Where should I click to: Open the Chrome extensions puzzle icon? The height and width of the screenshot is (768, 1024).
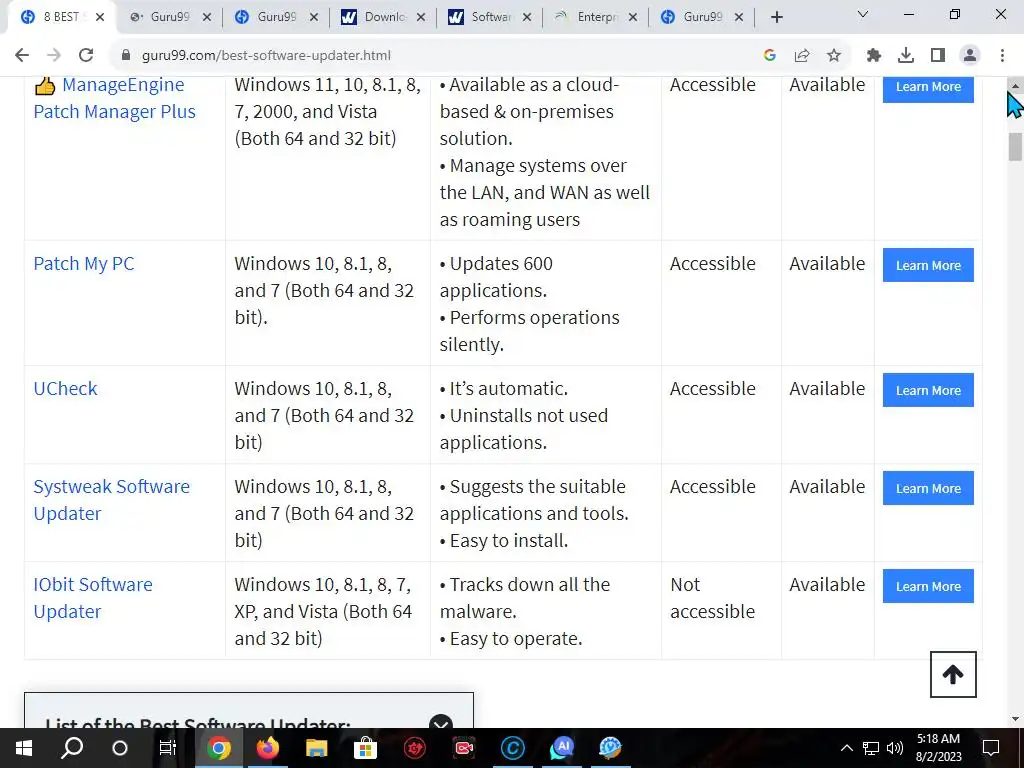click(x=874, y=56)
